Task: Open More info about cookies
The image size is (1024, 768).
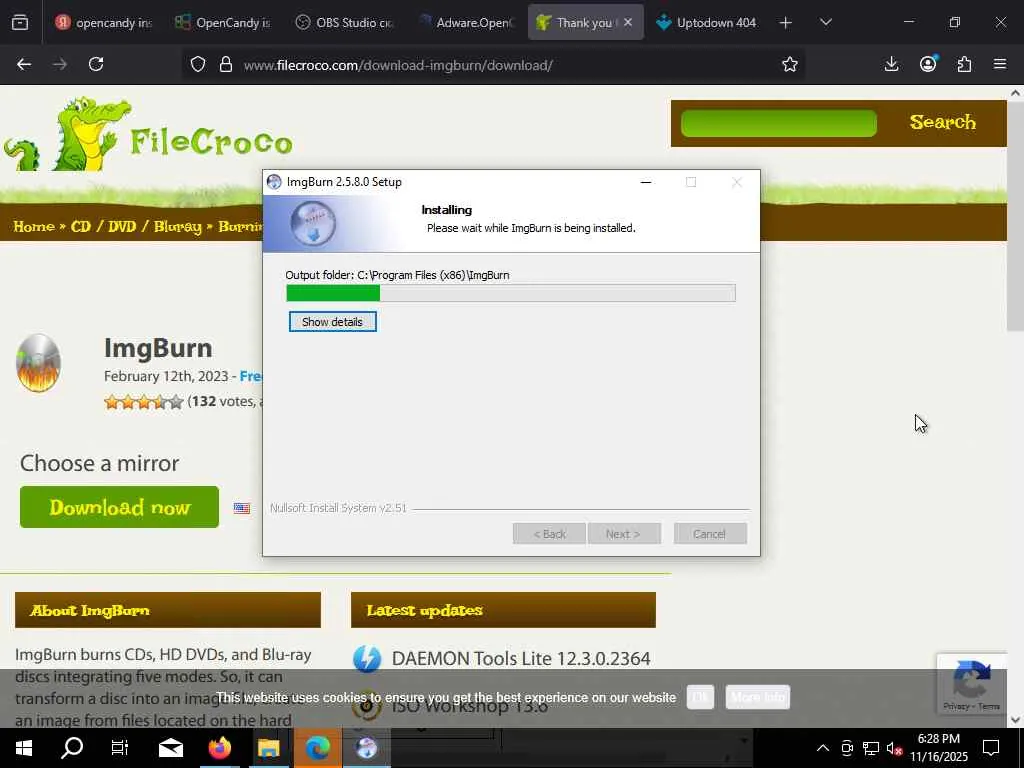Action: (758, 697)
